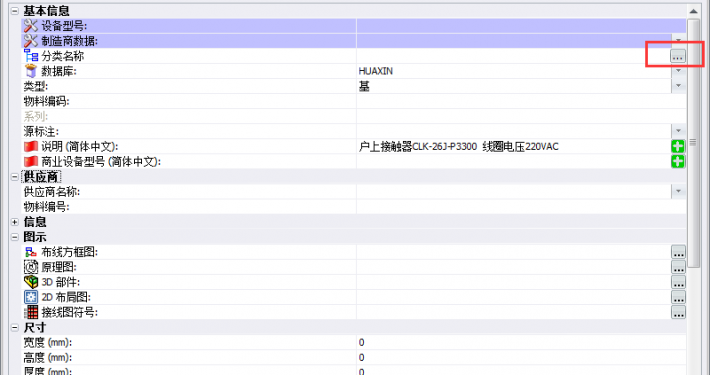
Task: Click the wrench icon beside 设备型号
Action: coord(30,26)
